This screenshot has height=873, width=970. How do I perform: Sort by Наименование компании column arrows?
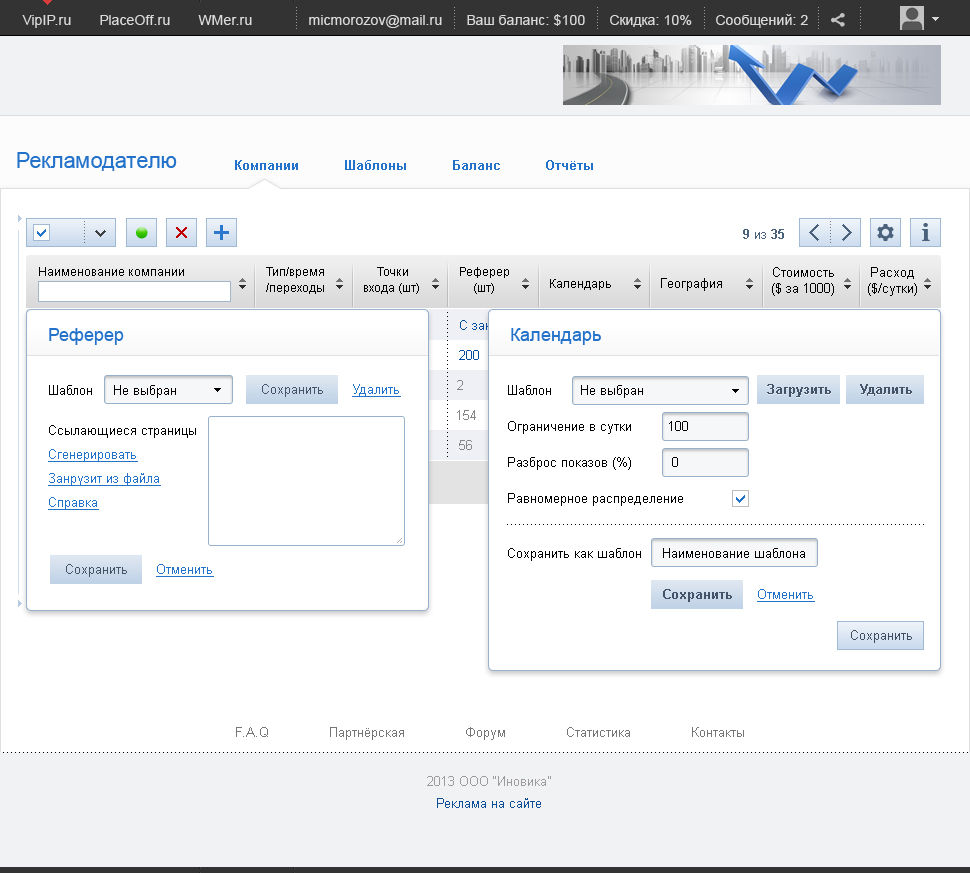coord(242,284)
